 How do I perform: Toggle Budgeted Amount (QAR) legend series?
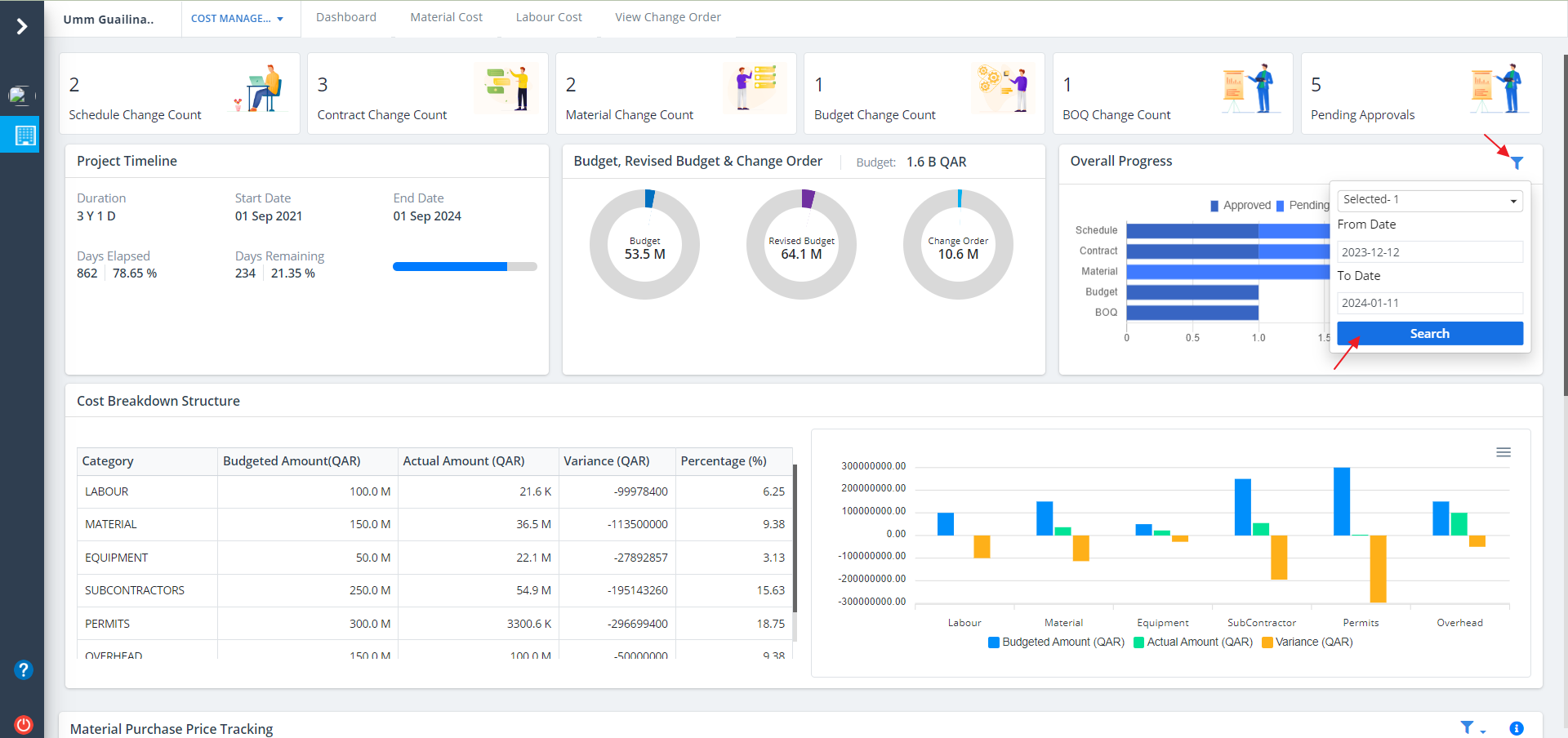1056,642
